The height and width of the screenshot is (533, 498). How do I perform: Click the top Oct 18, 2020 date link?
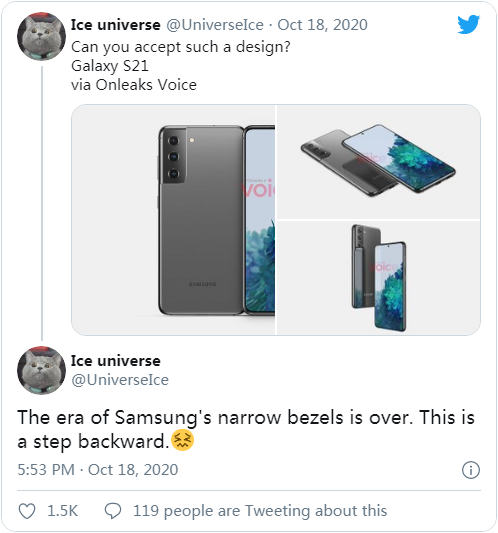(322, 25)
